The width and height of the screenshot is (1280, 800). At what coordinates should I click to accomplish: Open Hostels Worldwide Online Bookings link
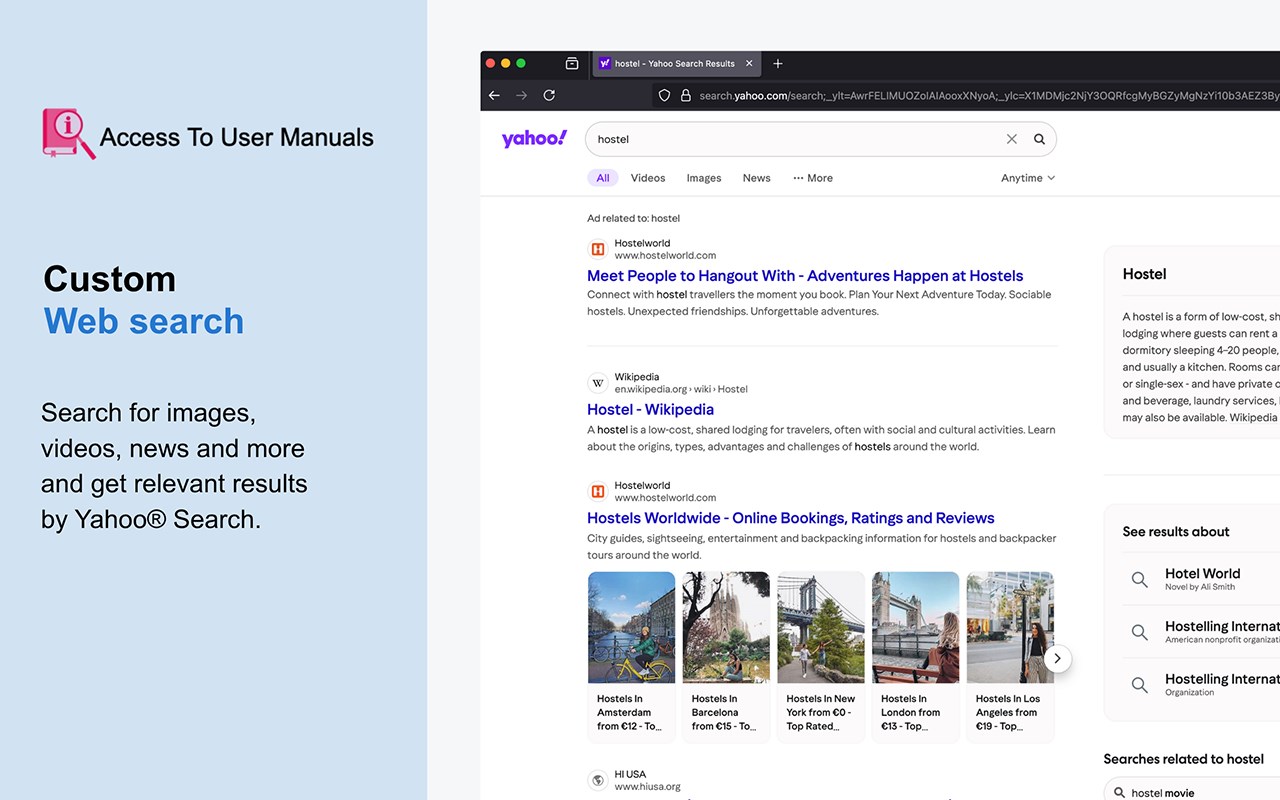(791, 518)
